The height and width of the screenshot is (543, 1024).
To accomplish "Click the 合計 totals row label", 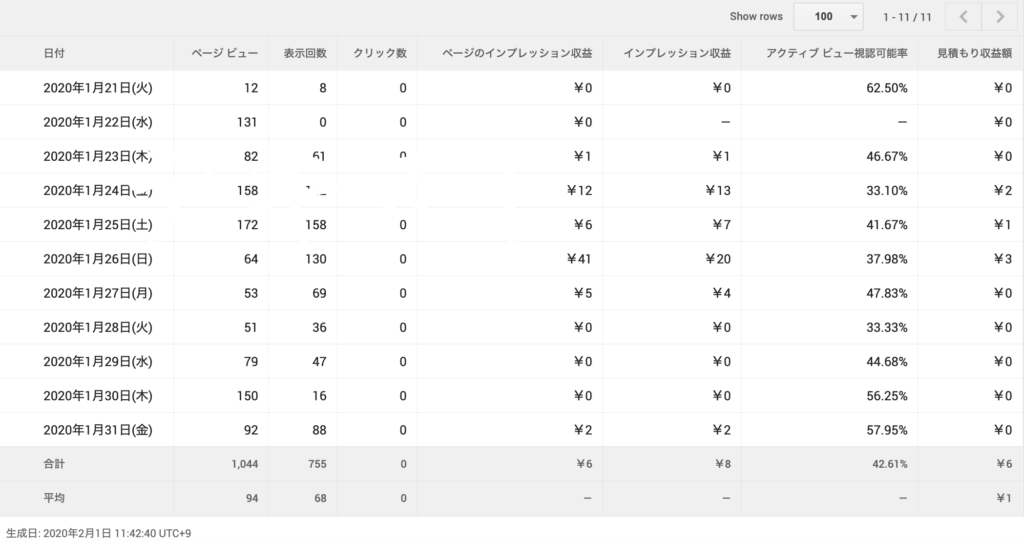I will click(54, 464).
